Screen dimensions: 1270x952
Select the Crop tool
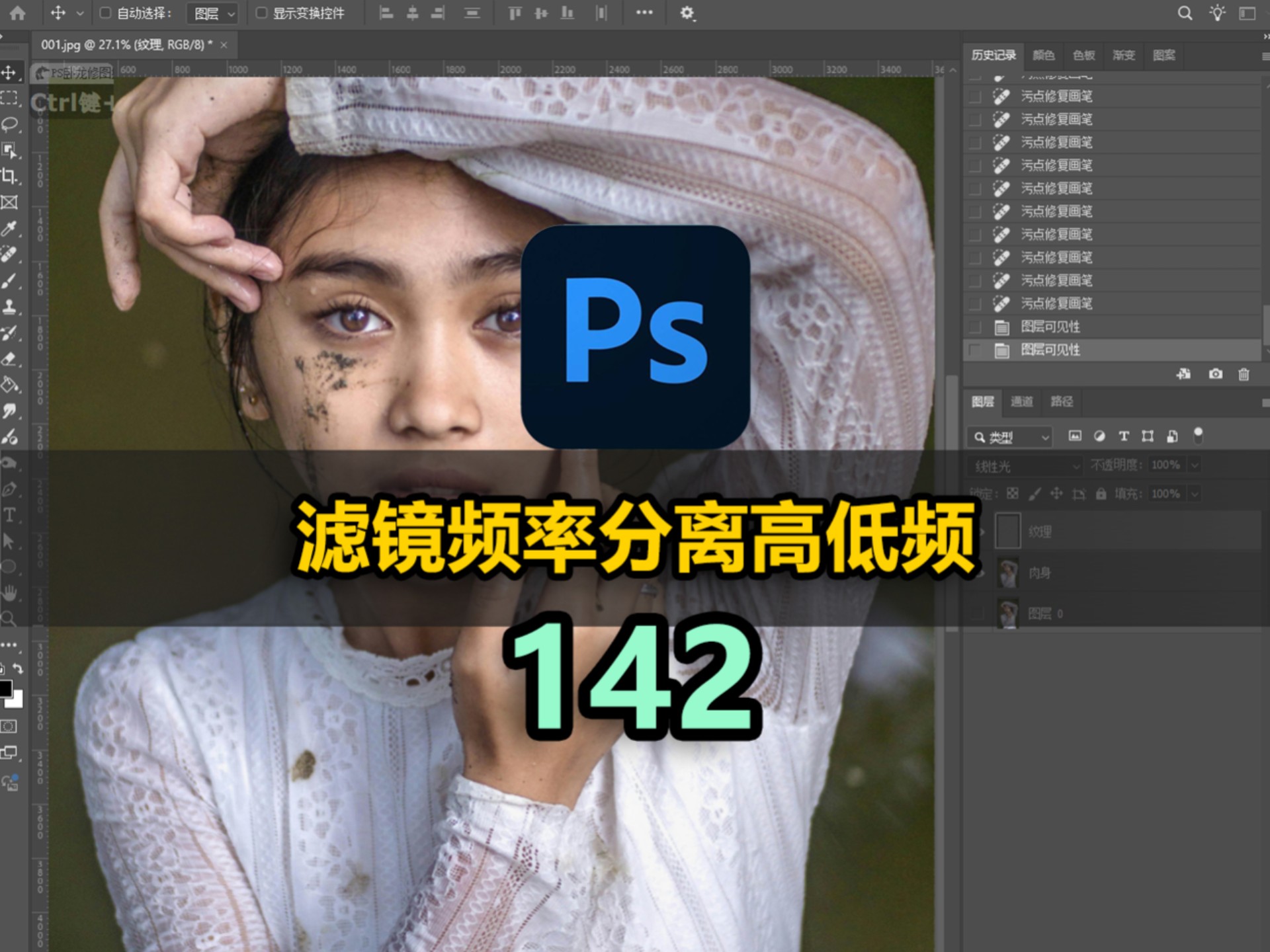coord(9,177)
